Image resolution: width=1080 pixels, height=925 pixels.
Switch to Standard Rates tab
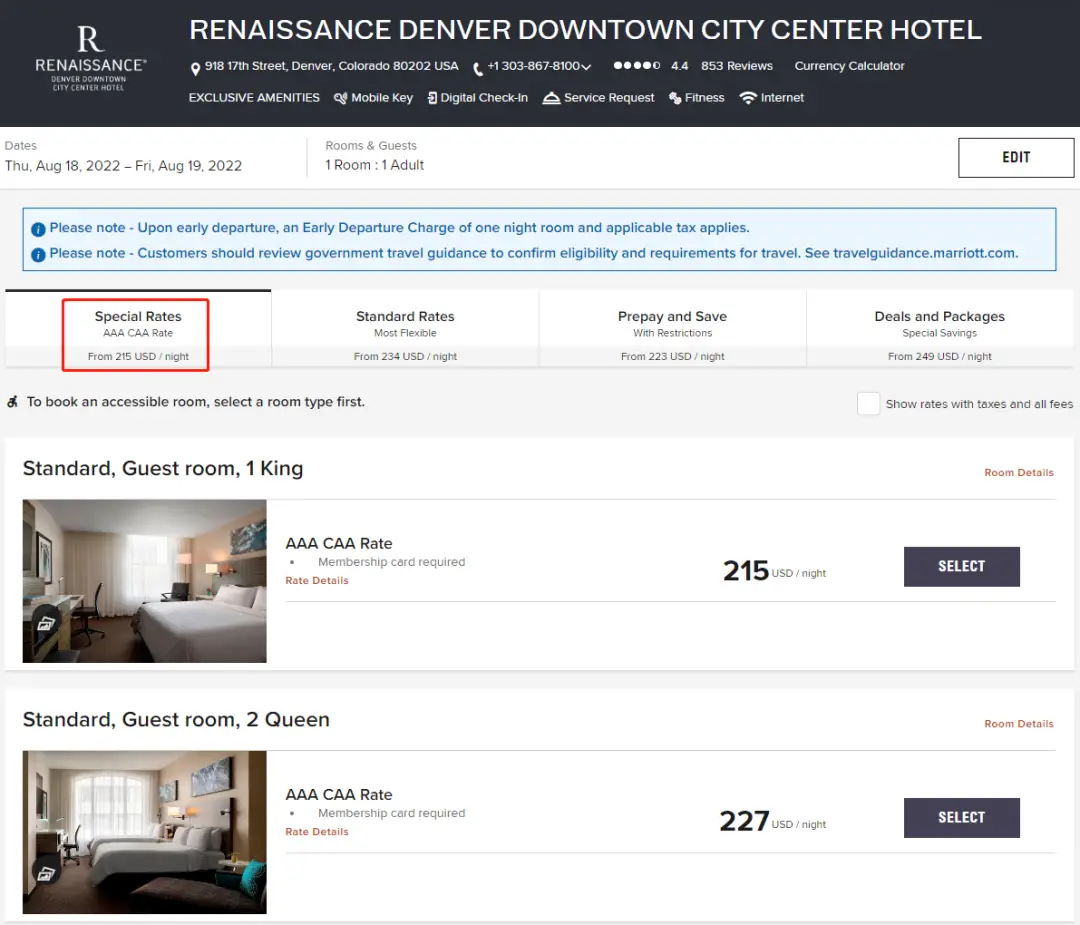click(405, 330)
